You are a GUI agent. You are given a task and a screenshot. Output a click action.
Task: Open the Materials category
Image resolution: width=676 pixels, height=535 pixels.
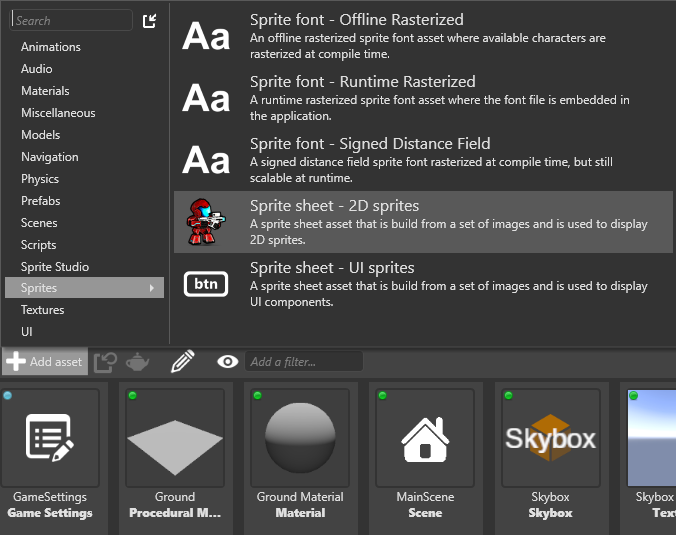point(45,91)
